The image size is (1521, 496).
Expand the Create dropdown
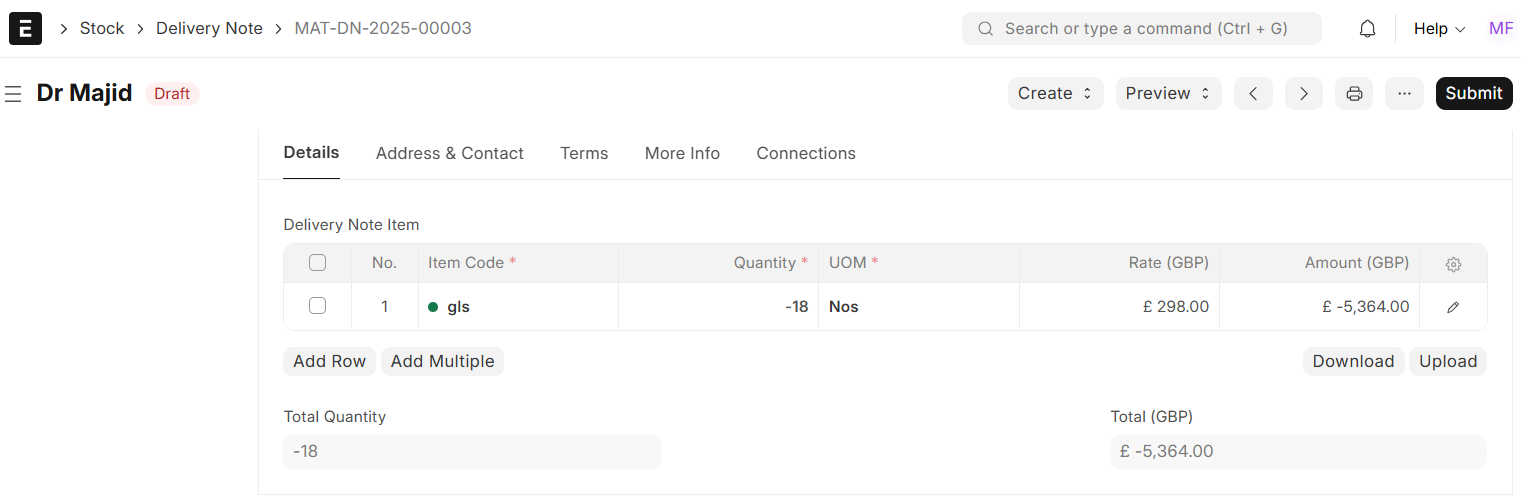(1055, 94)
